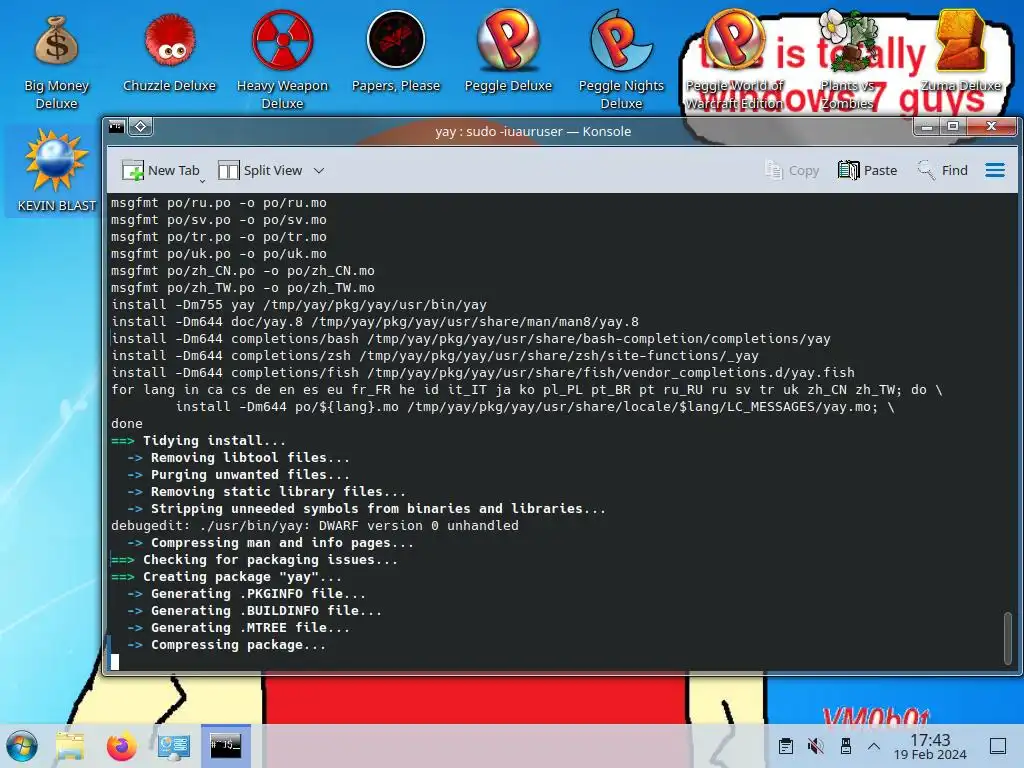Screen dimensions: 1024x768
Task: Click Konsole window title text
Action: click(533, 131)
